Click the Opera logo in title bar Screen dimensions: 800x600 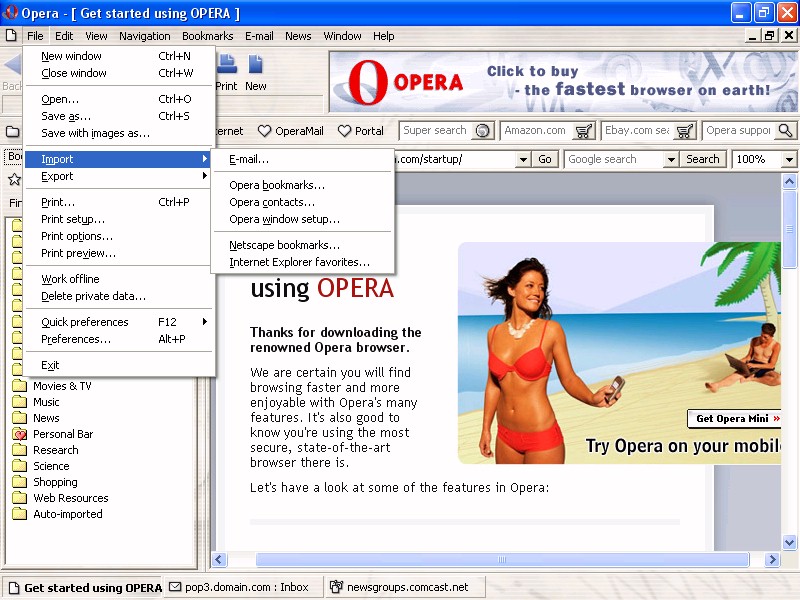(x=10, y=12)
